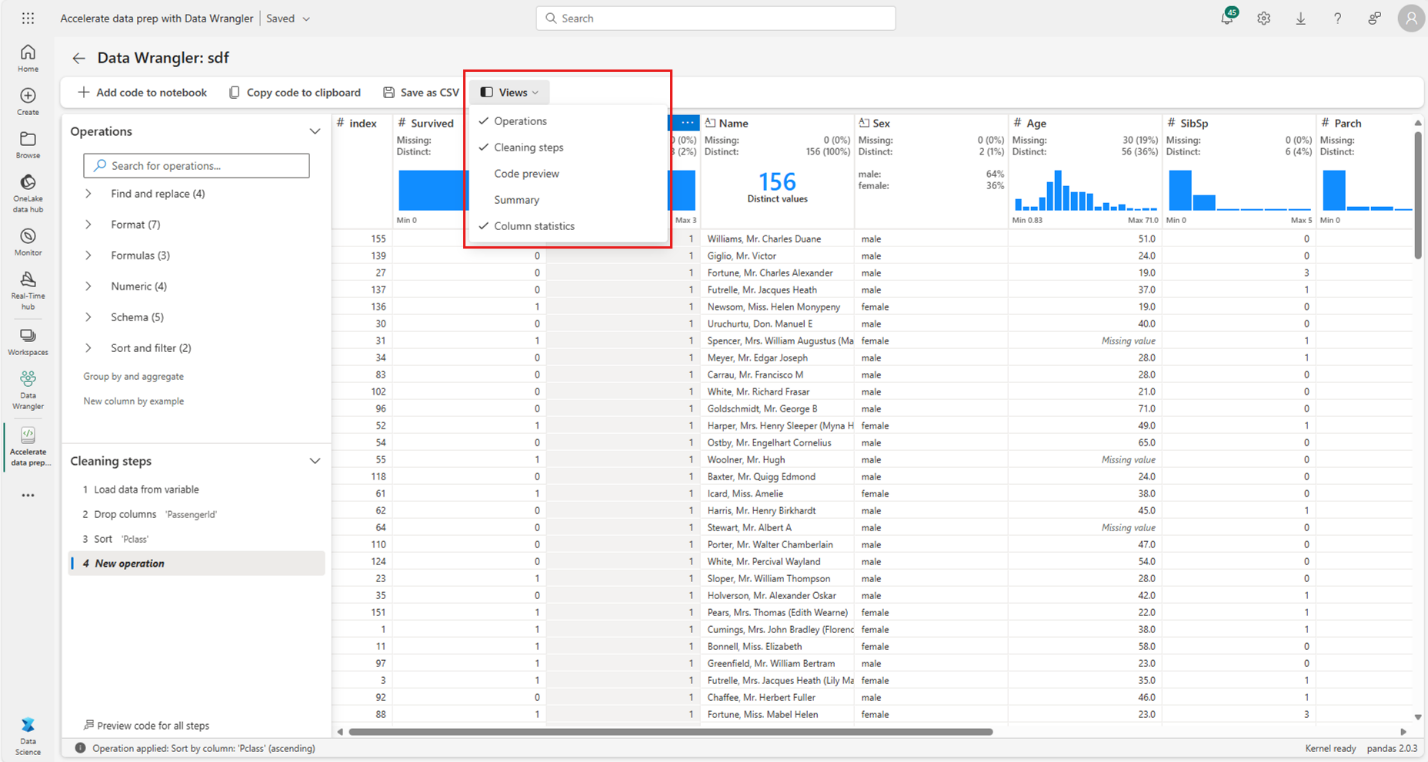Click the Search for operations field
The height and width of the screenshot is (762, 1428).
tap(196, 165)
